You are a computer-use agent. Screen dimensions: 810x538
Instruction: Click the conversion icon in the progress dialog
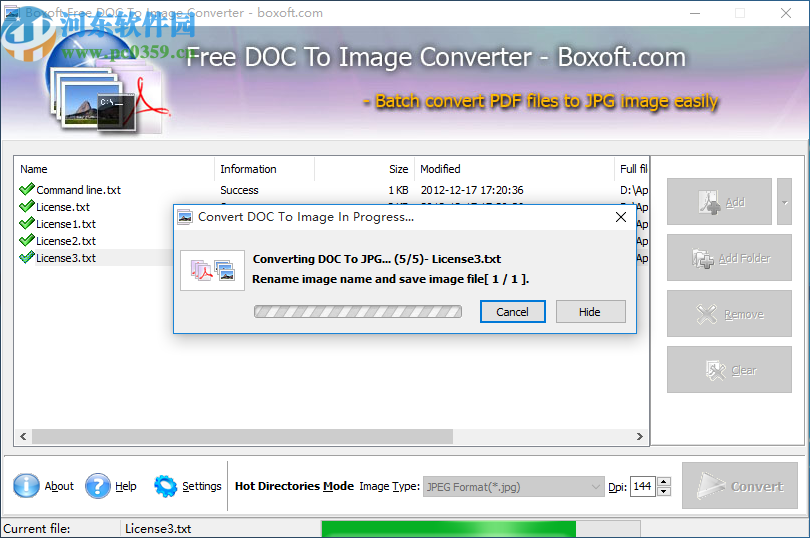pos(212,270)
